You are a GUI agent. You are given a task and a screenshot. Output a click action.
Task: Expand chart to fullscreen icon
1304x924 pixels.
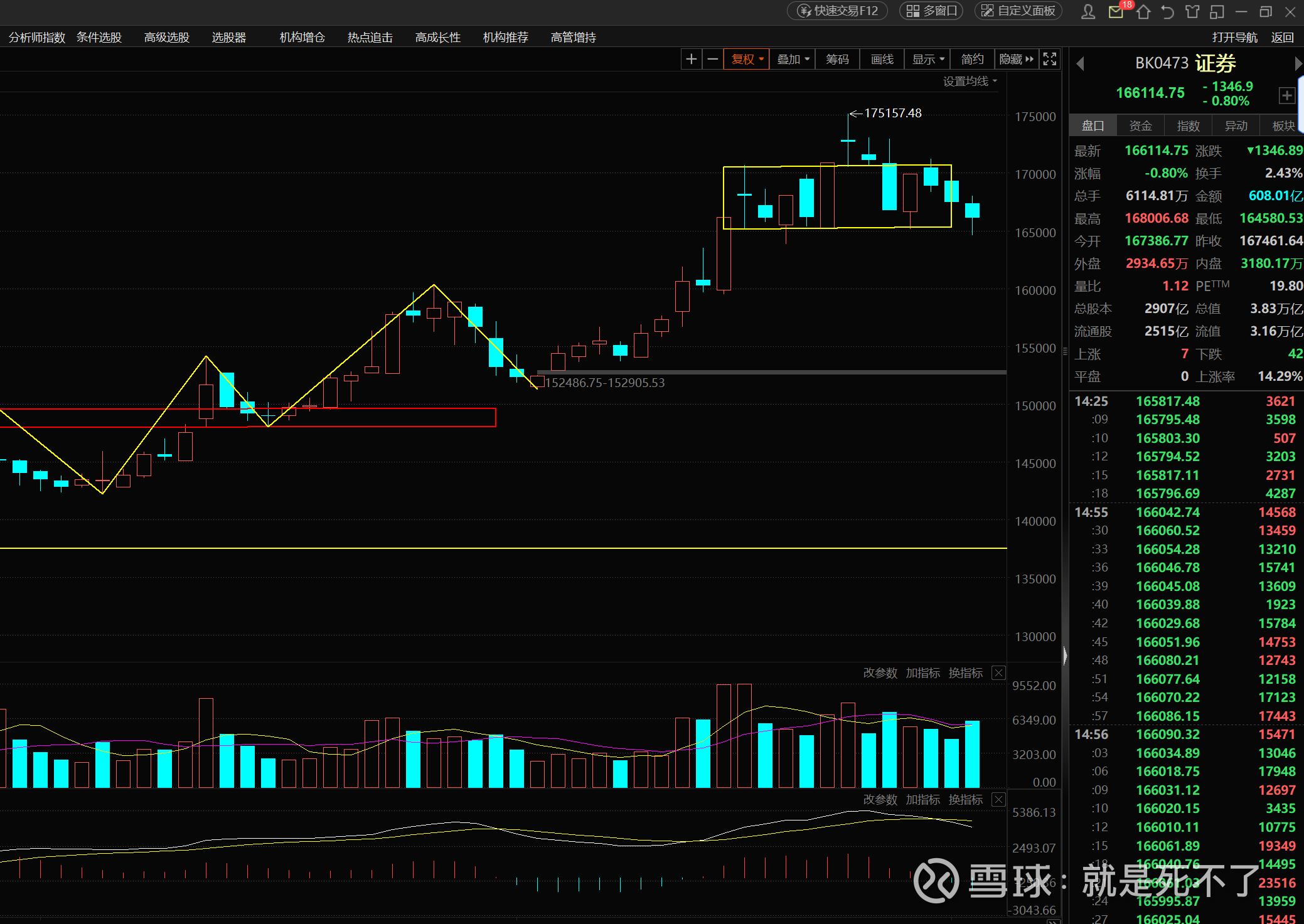[1049, 59]
